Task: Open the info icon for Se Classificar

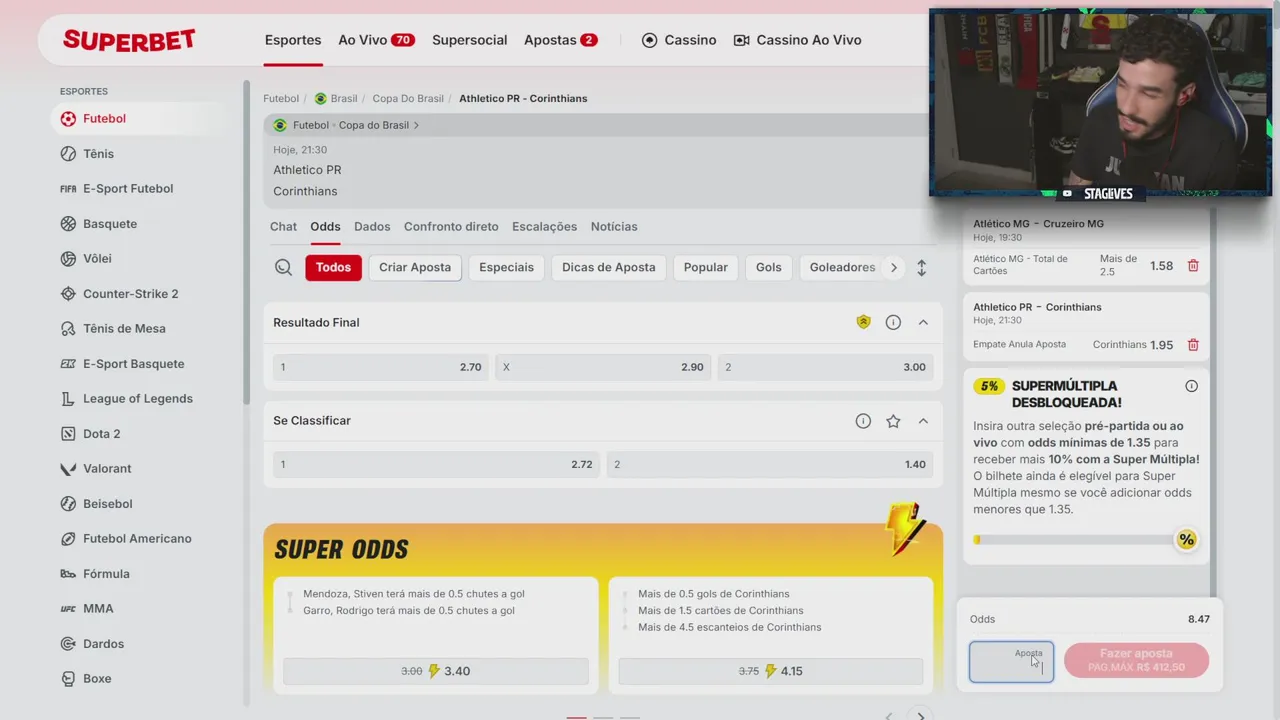Action: click(863, 421)
